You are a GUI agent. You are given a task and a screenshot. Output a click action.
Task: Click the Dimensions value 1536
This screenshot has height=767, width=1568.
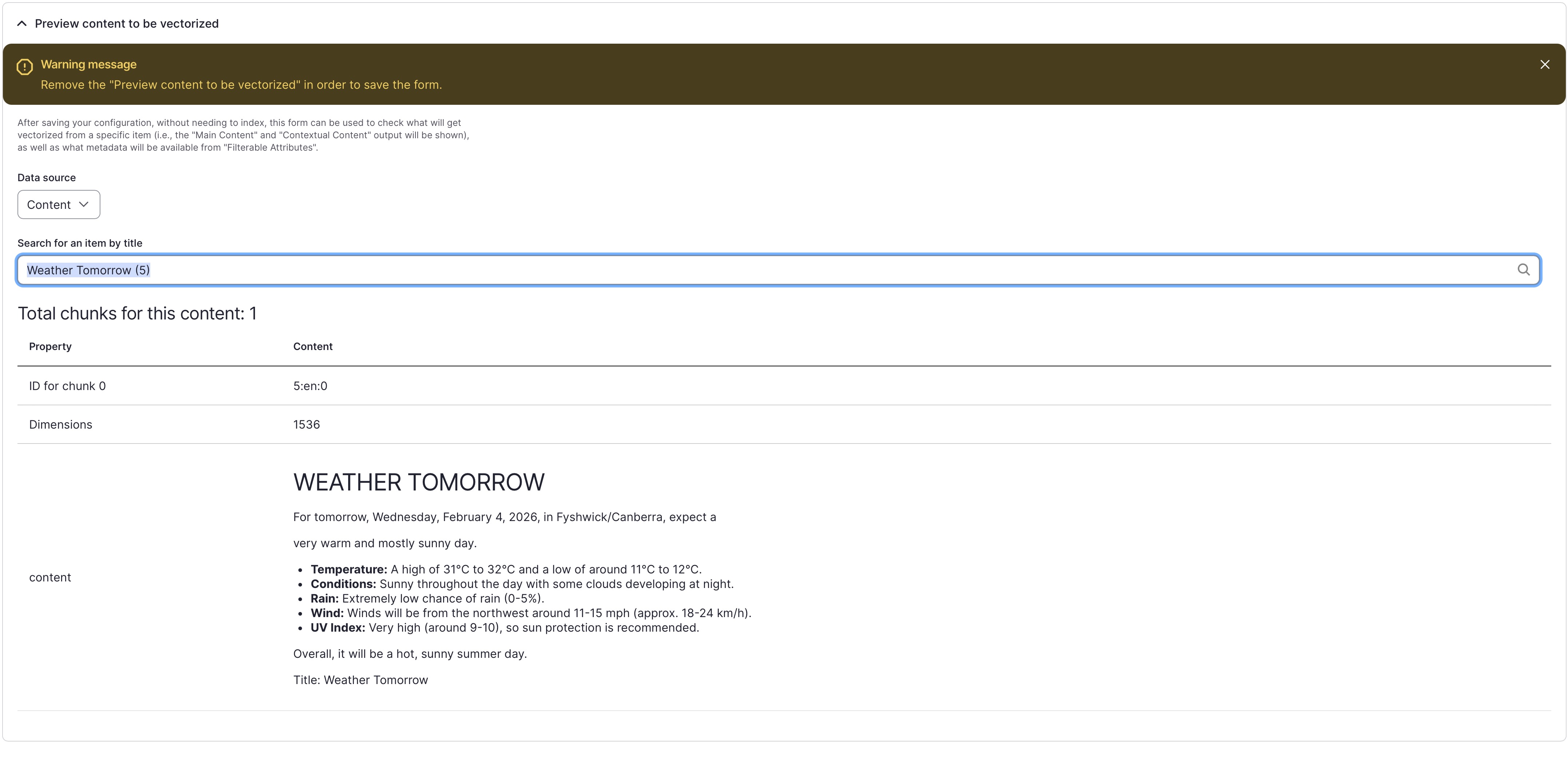coord(306,424)
